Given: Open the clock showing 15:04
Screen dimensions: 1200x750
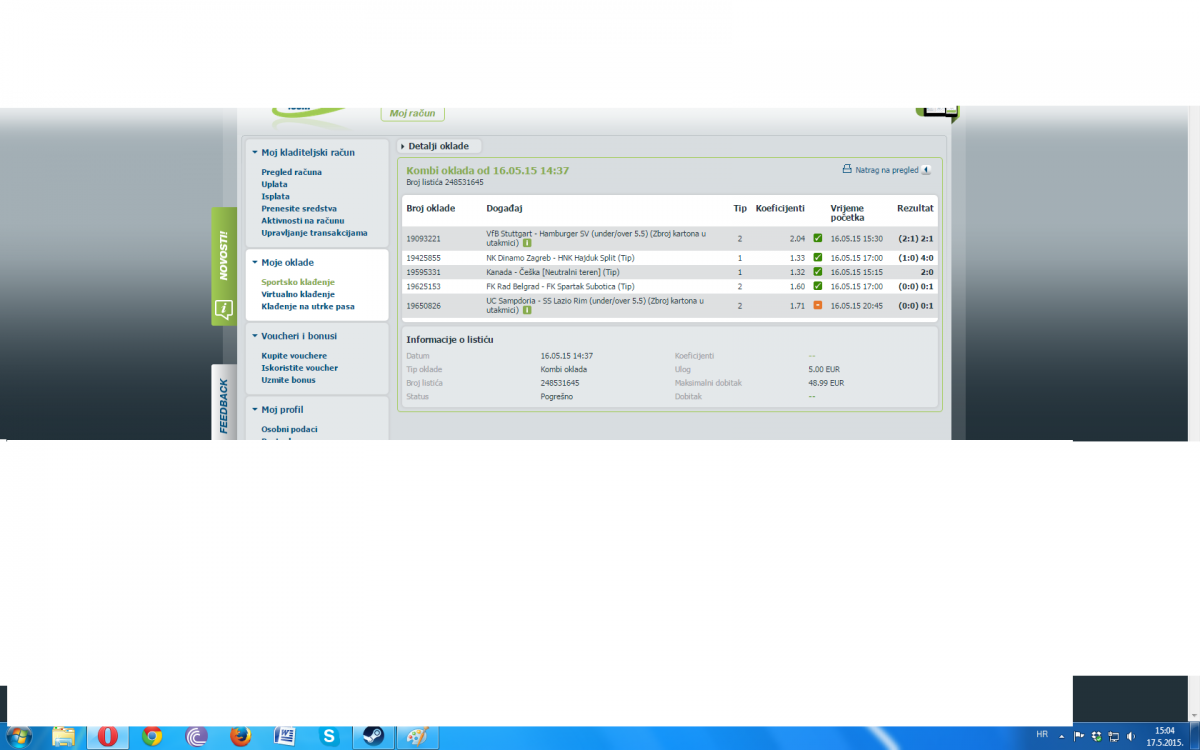Looking at the screenshot, I should [x=1164, y=736].
